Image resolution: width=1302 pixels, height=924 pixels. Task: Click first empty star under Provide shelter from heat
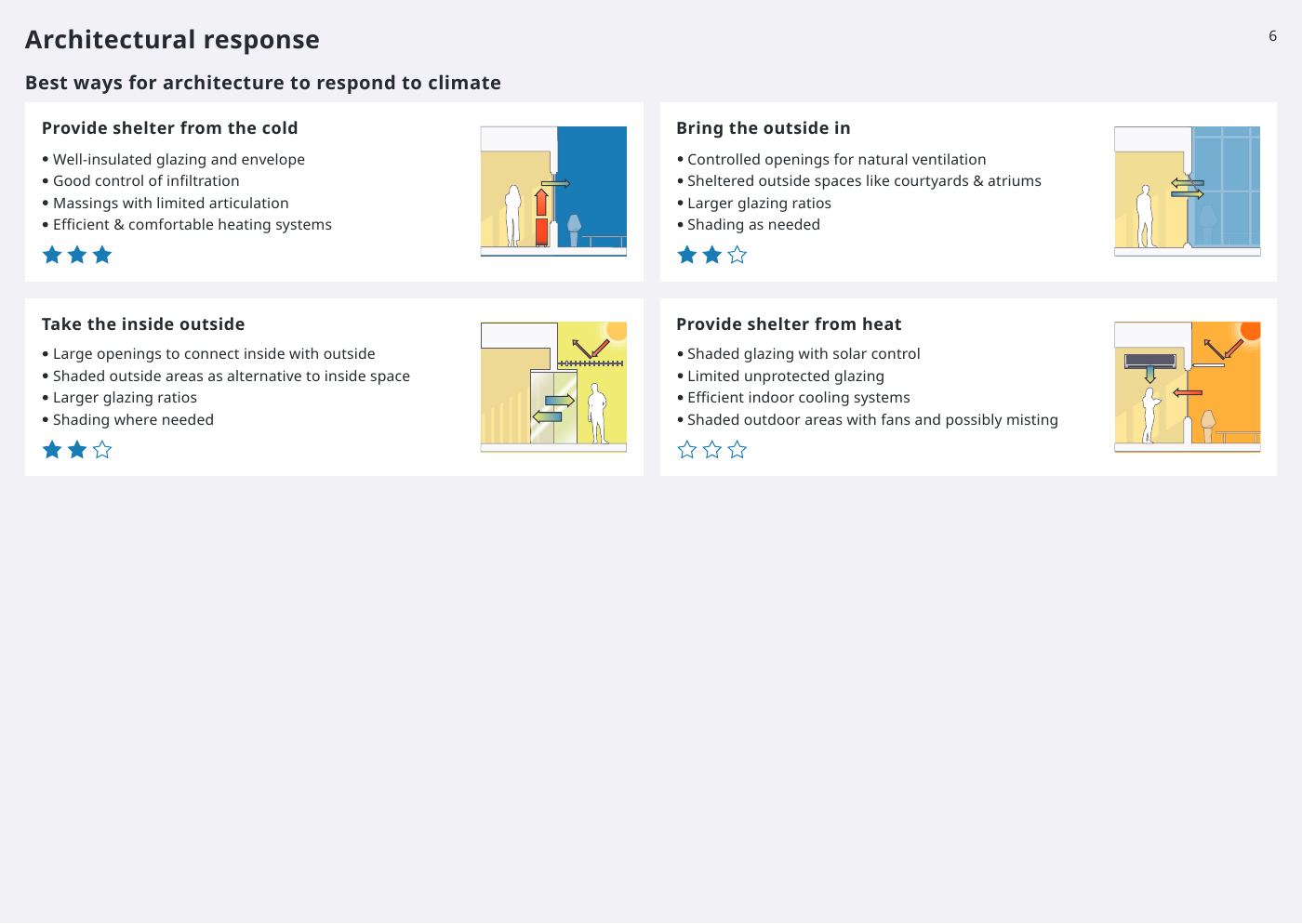click(687, 450)
